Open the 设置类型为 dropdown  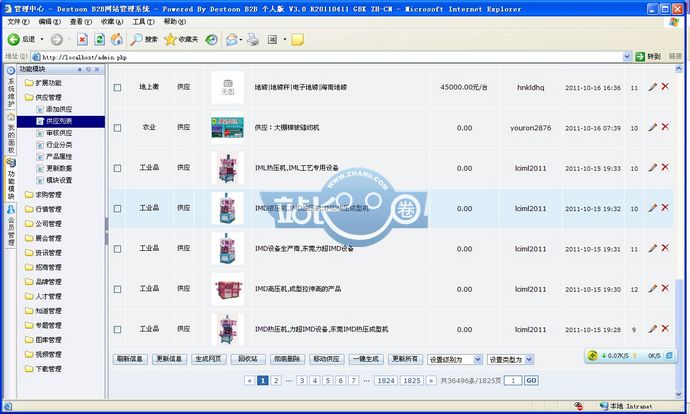(x=515, y=358)
